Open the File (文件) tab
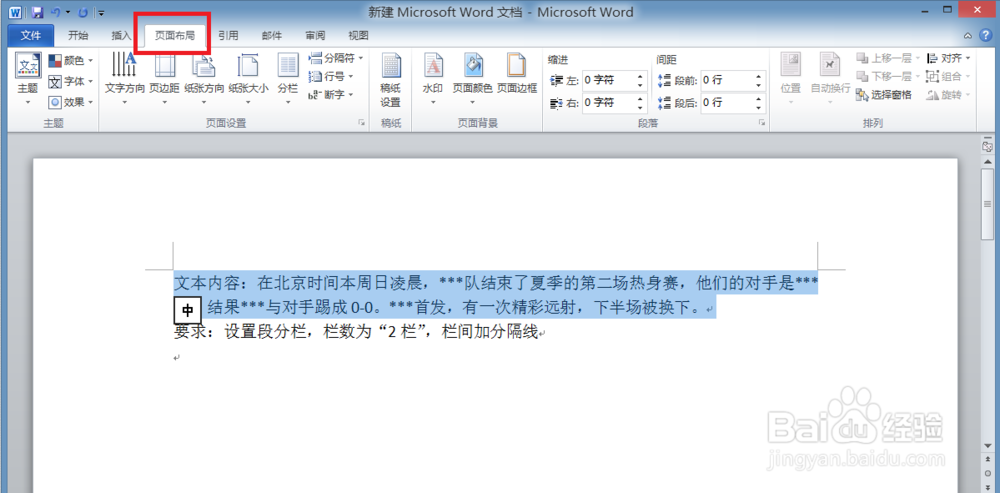The width and height of the screenshot is (1000, 493). (31, 35)
